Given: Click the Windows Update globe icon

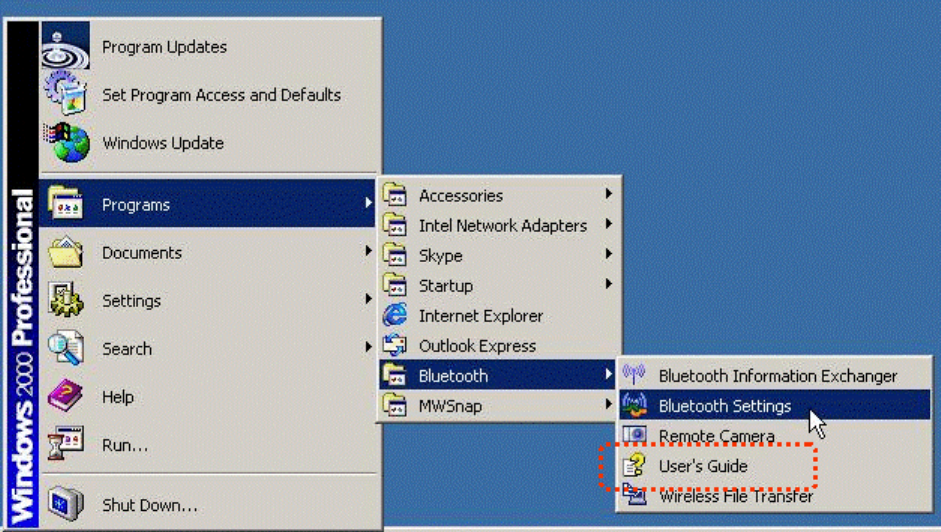Looking at the screenshot, I should [x=67, y=143].
